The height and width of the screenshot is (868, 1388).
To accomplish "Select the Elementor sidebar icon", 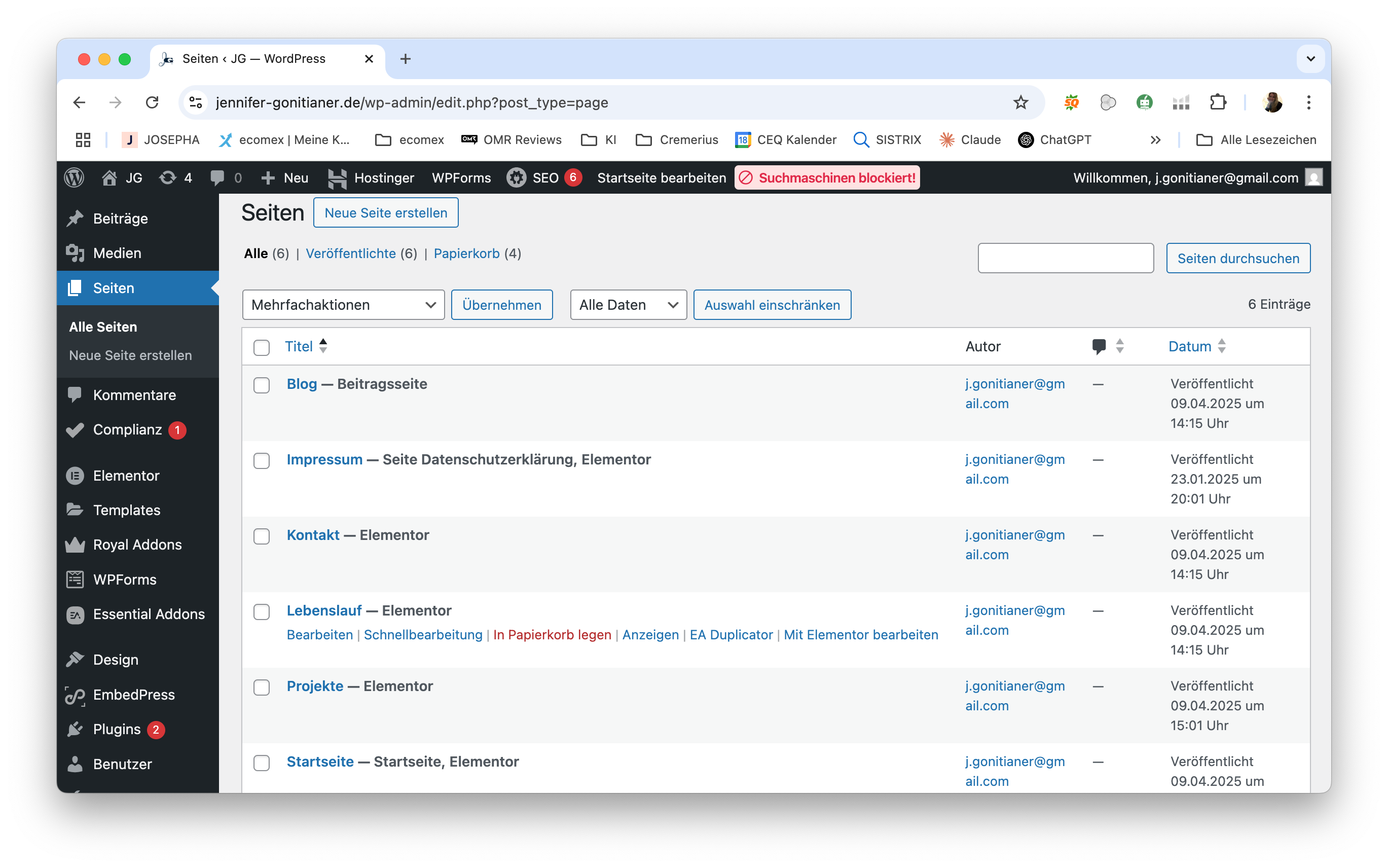I will pyautogui.click(x=75, y=476).
